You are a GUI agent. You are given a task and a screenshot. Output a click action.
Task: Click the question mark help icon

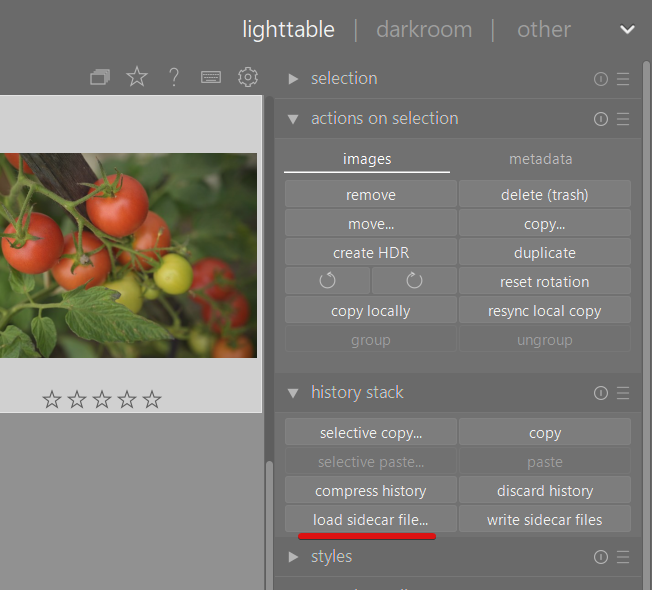(174, 78)
